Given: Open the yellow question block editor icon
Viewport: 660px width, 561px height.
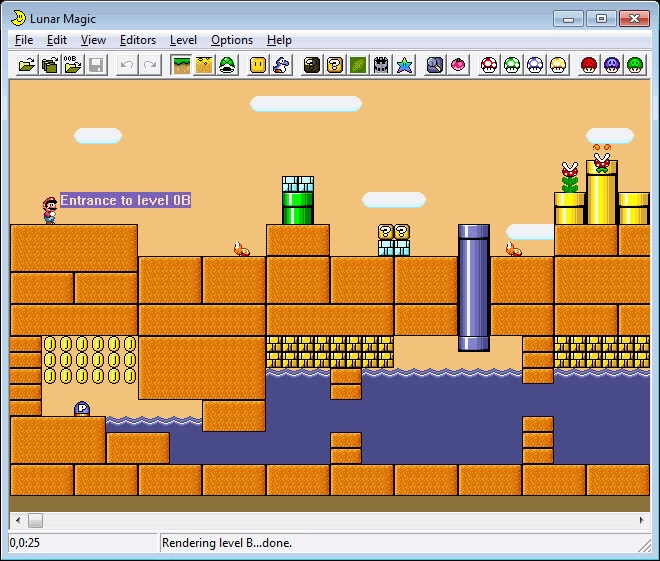Looking at the screenshot, I should pyautogui.click(x=335, y=65).
